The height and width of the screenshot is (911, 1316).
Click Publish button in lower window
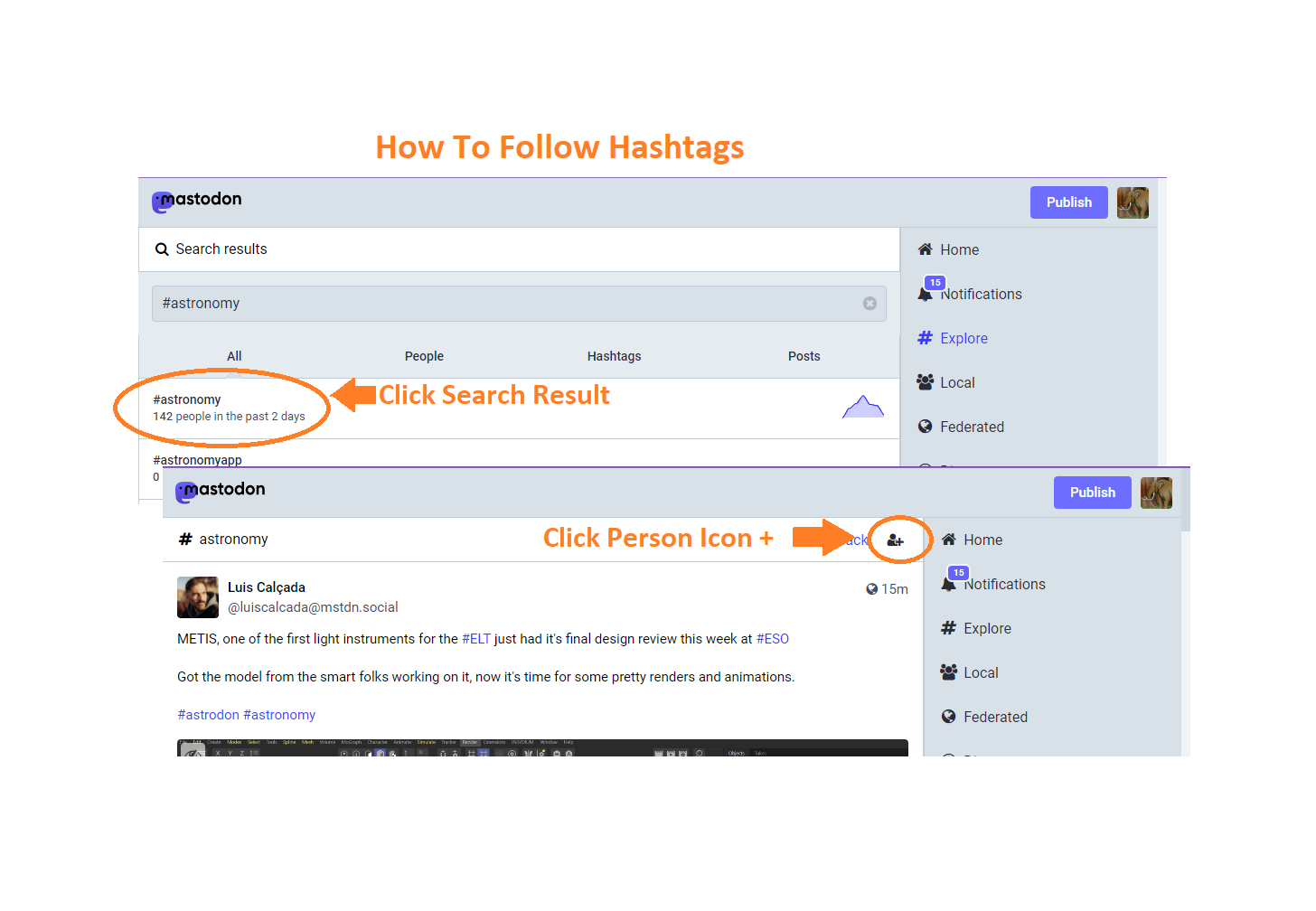pos(1092,493)
